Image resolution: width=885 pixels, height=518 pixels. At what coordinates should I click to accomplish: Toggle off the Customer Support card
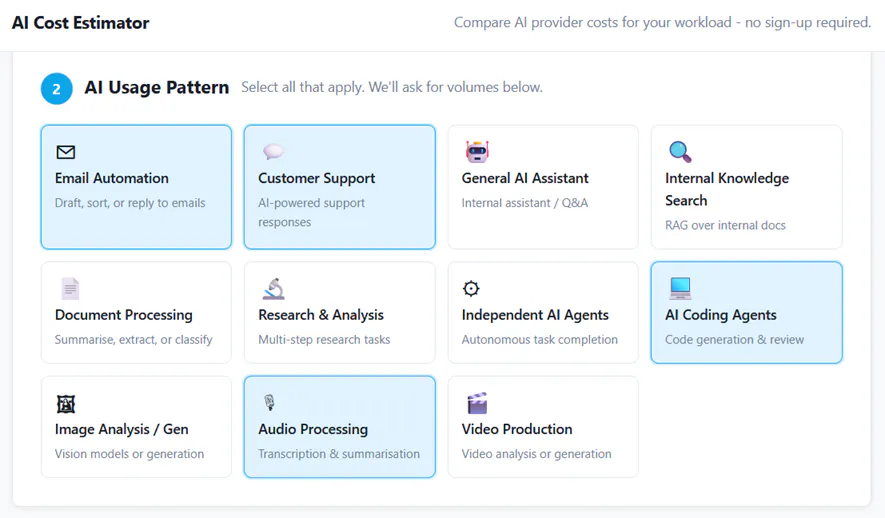pyautogui.click(x=340, y=187)
